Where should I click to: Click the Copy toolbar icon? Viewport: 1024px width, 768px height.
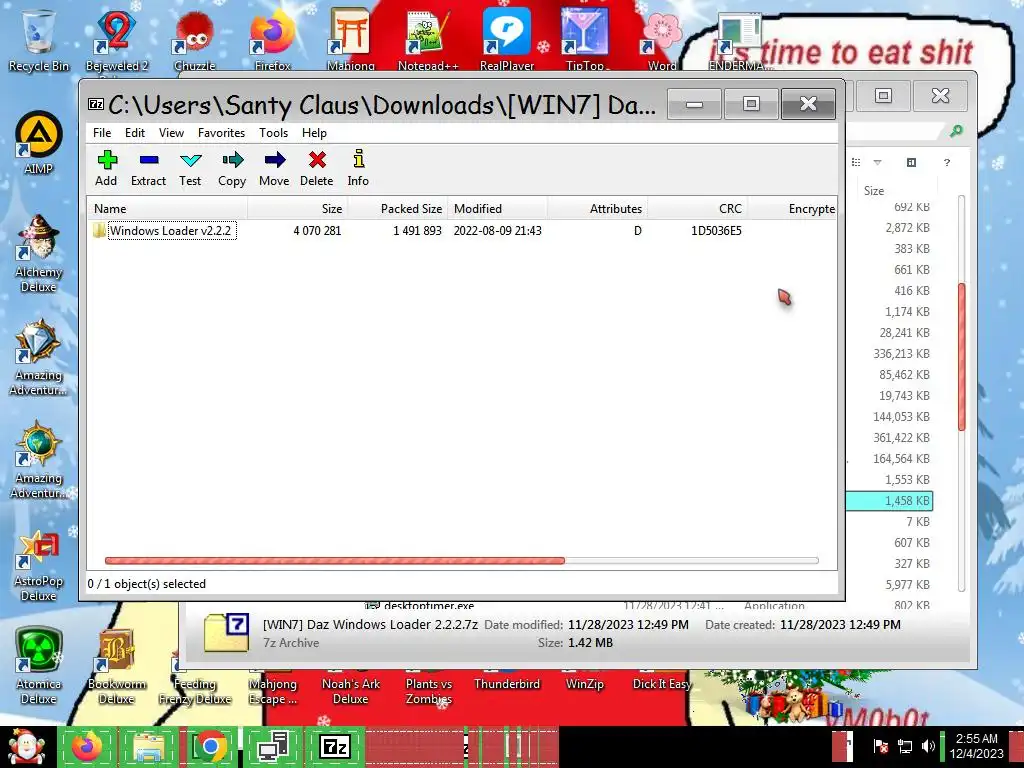tap(232, 168)
